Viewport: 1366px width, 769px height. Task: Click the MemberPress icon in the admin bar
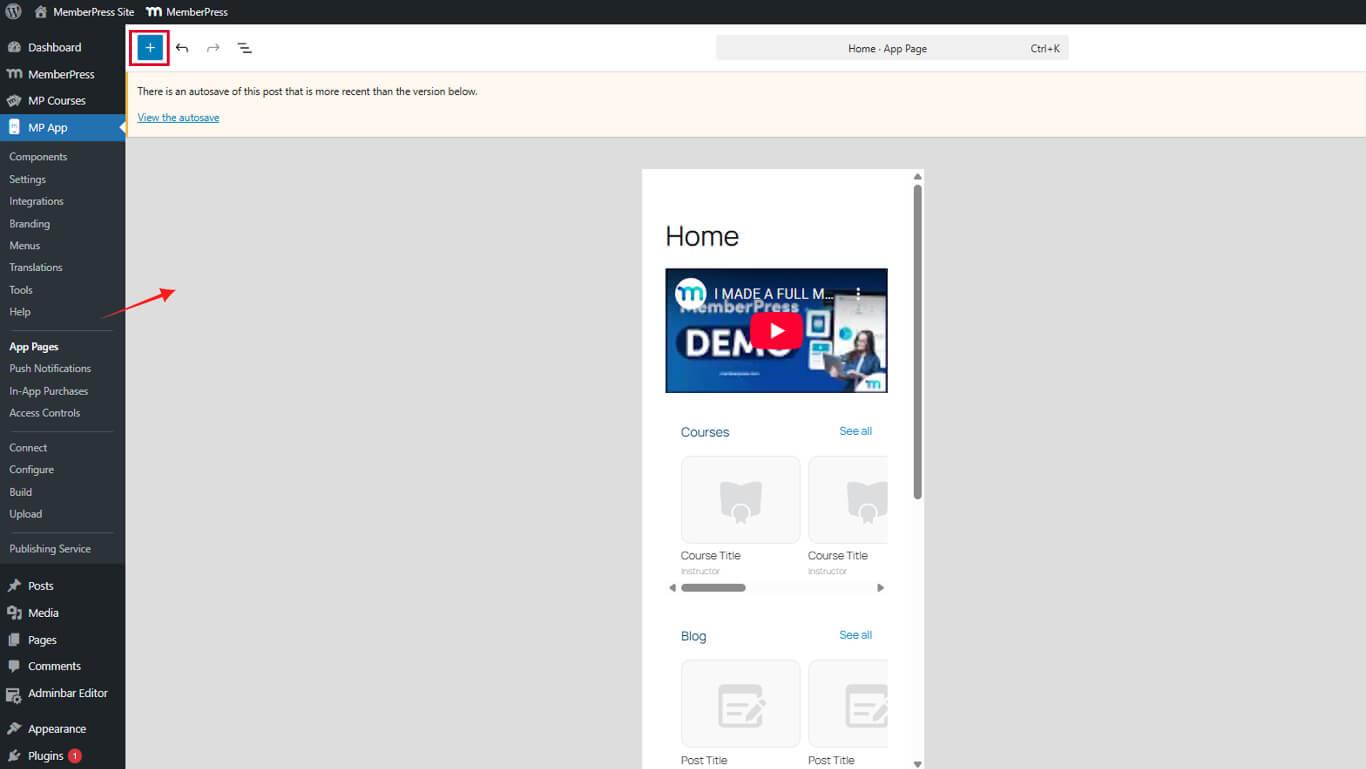click(153, 12)
